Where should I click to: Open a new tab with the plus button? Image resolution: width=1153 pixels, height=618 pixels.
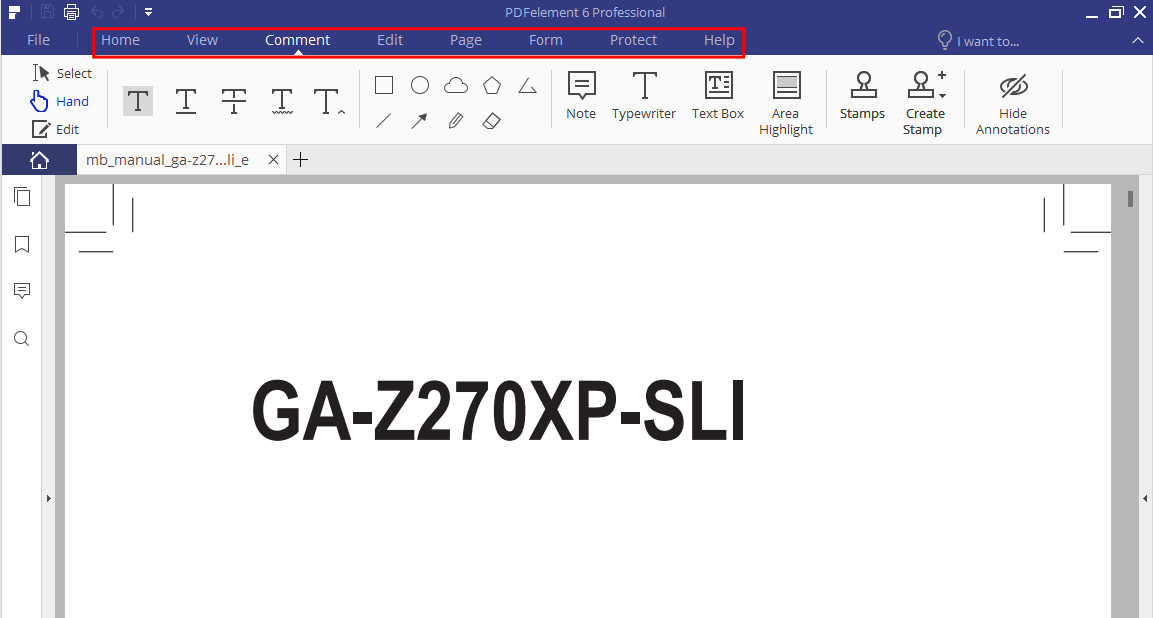[x=300, y=160]
